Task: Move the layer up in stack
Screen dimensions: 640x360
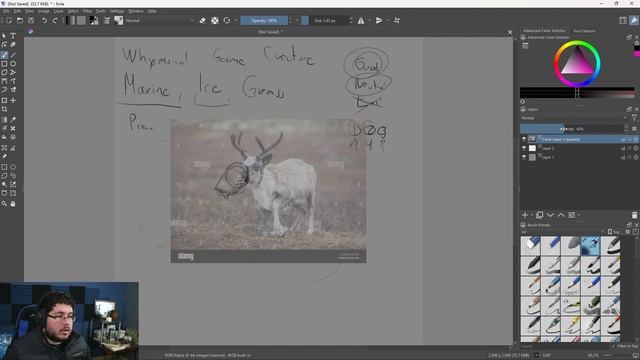Action: (x=561, y=215)
